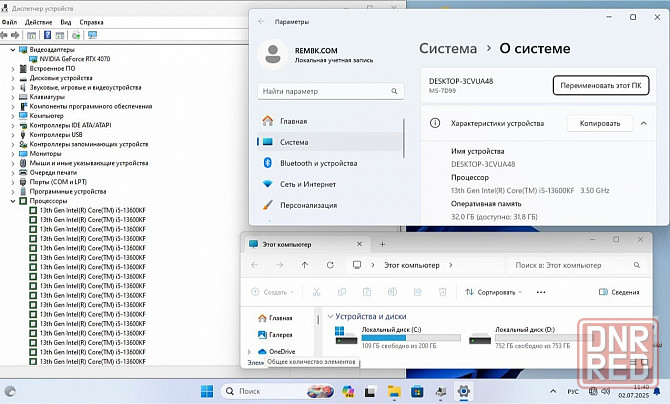Open Сеть и Интернет in Settings sidebar
Image resolution: width=670 pixels, height=404 pixels.
tap(329, 184)
